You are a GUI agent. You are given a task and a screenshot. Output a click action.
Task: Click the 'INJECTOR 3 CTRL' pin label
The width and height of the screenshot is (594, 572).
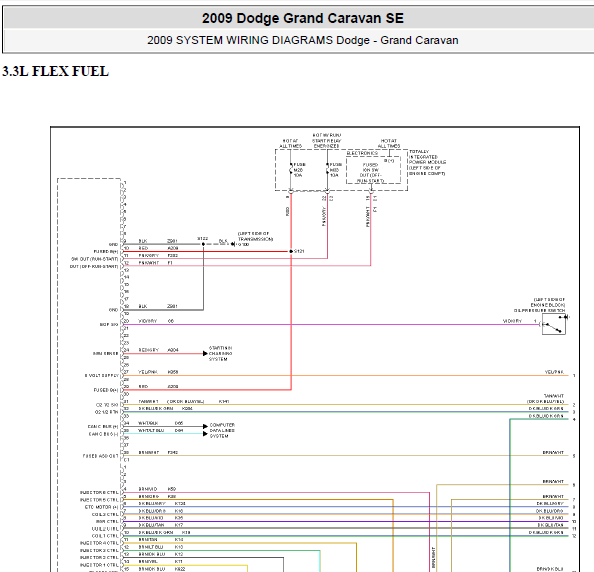tap(99, 550)
